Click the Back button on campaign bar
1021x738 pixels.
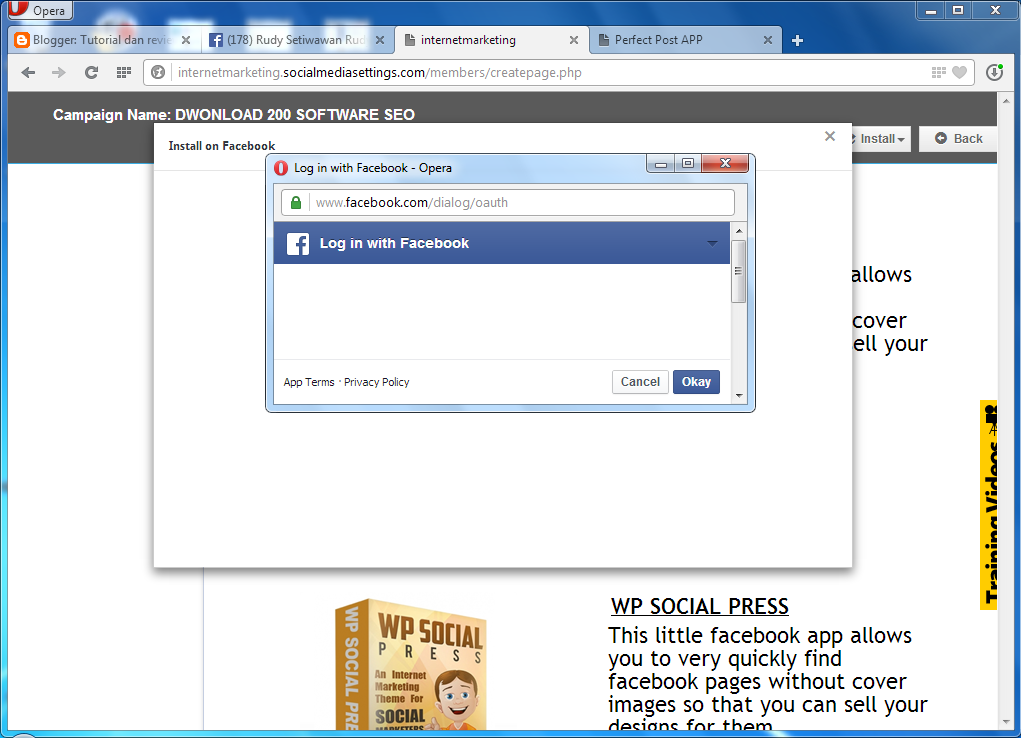[x=958, y=139]
